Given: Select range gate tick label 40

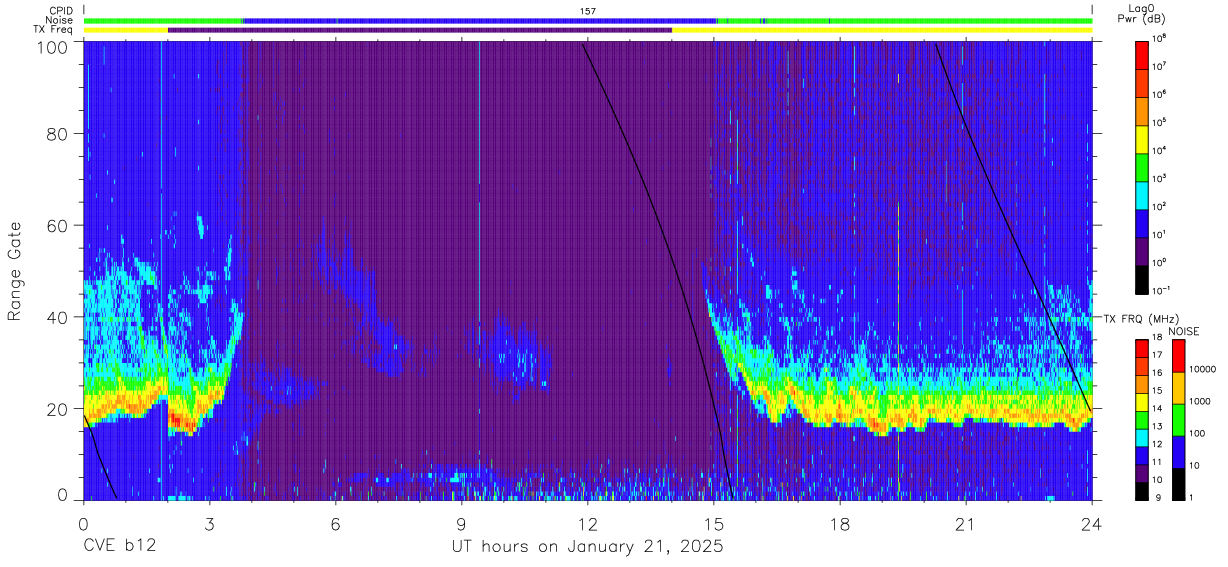Looking at the screenshot, I should click(58, 317).
